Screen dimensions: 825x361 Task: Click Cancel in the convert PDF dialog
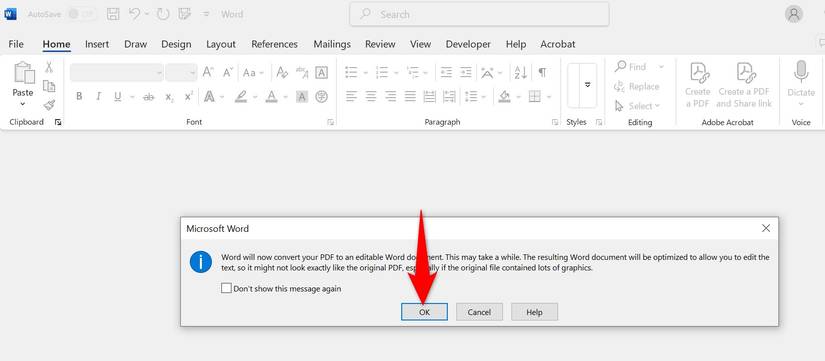tap(479, 312)
